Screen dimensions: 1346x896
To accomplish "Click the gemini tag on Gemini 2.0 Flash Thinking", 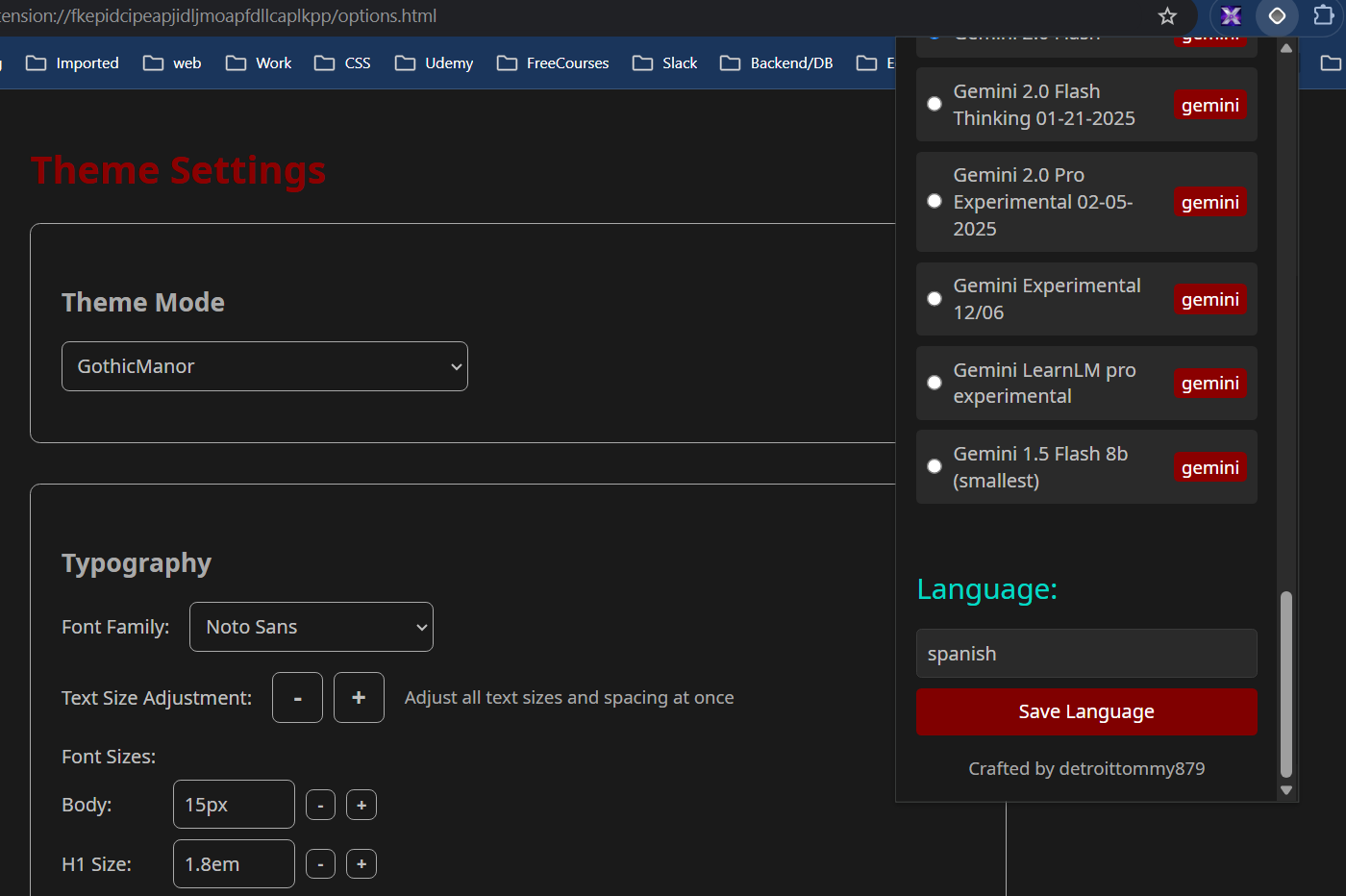I will 1210,105.
